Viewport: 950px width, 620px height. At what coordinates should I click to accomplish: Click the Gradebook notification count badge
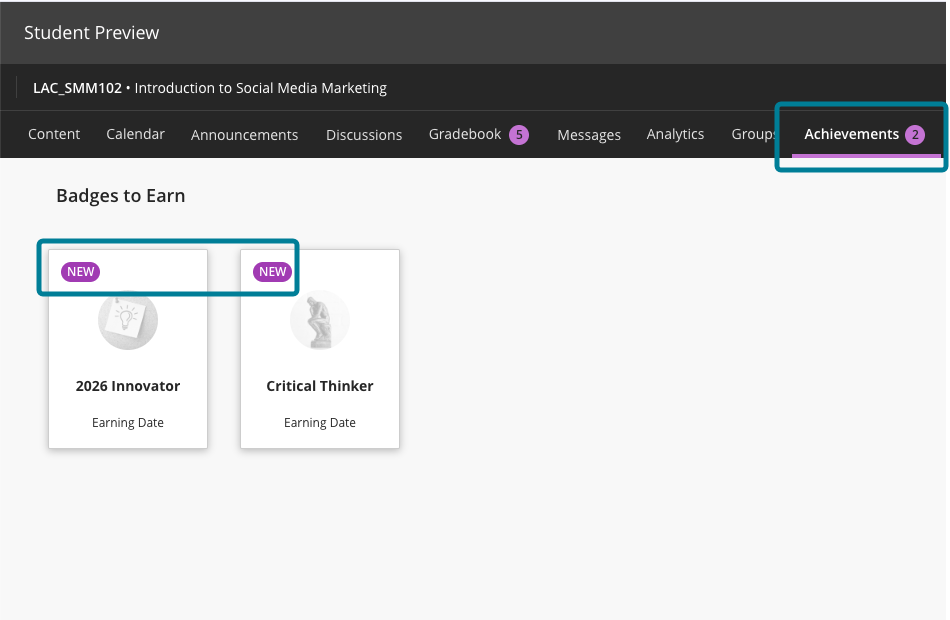click(x=517, y=134)
